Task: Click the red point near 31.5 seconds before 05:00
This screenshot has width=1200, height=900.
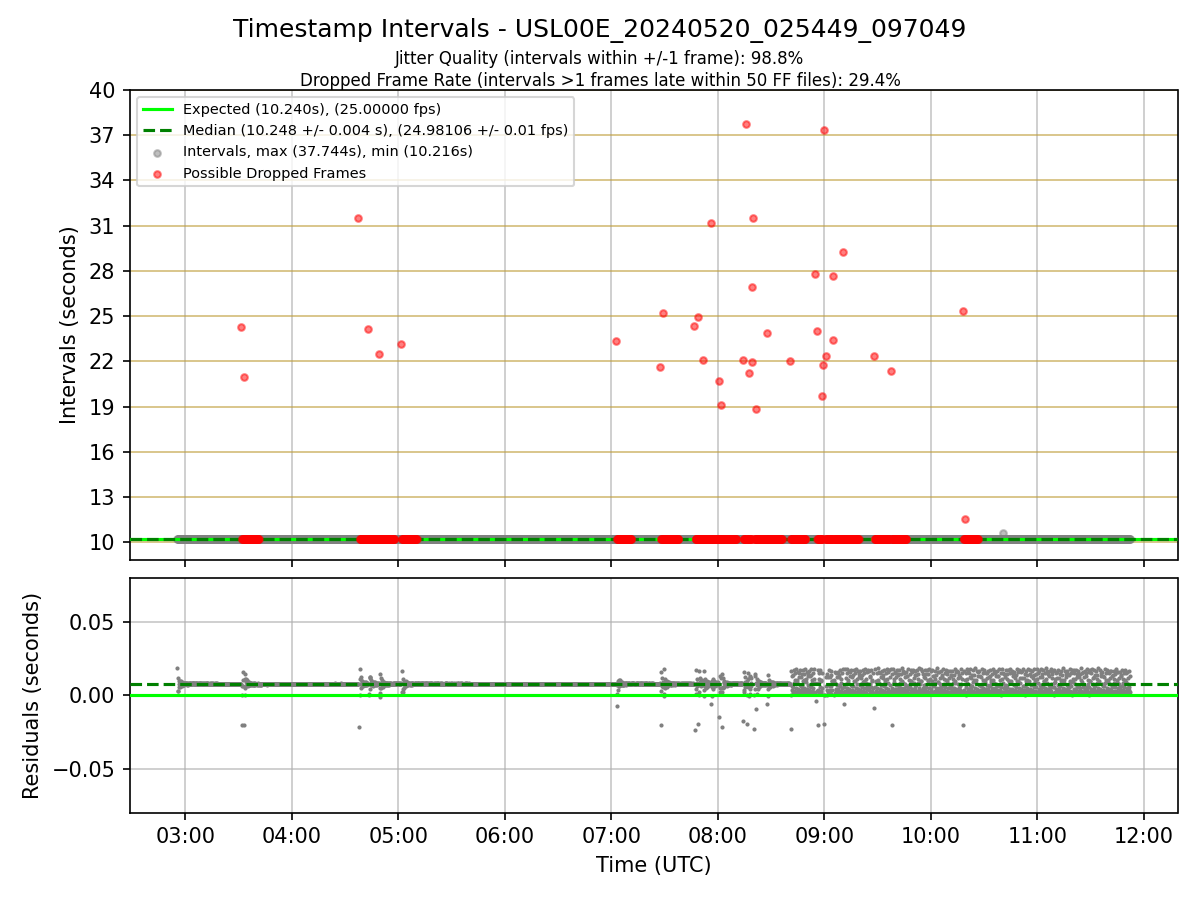Action: pyautogui.click(x=358, y=218)
